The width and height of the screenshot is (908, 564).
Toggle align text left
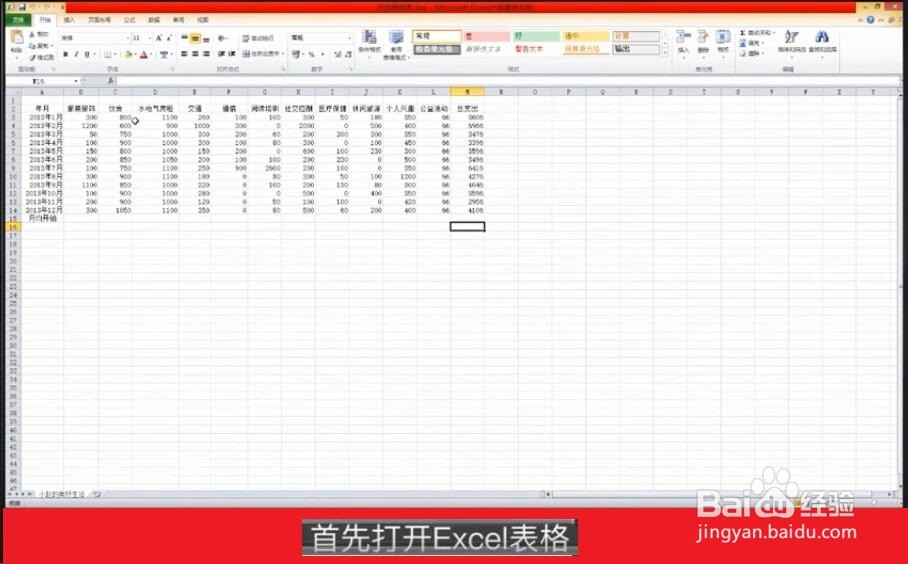click(185, 54)
